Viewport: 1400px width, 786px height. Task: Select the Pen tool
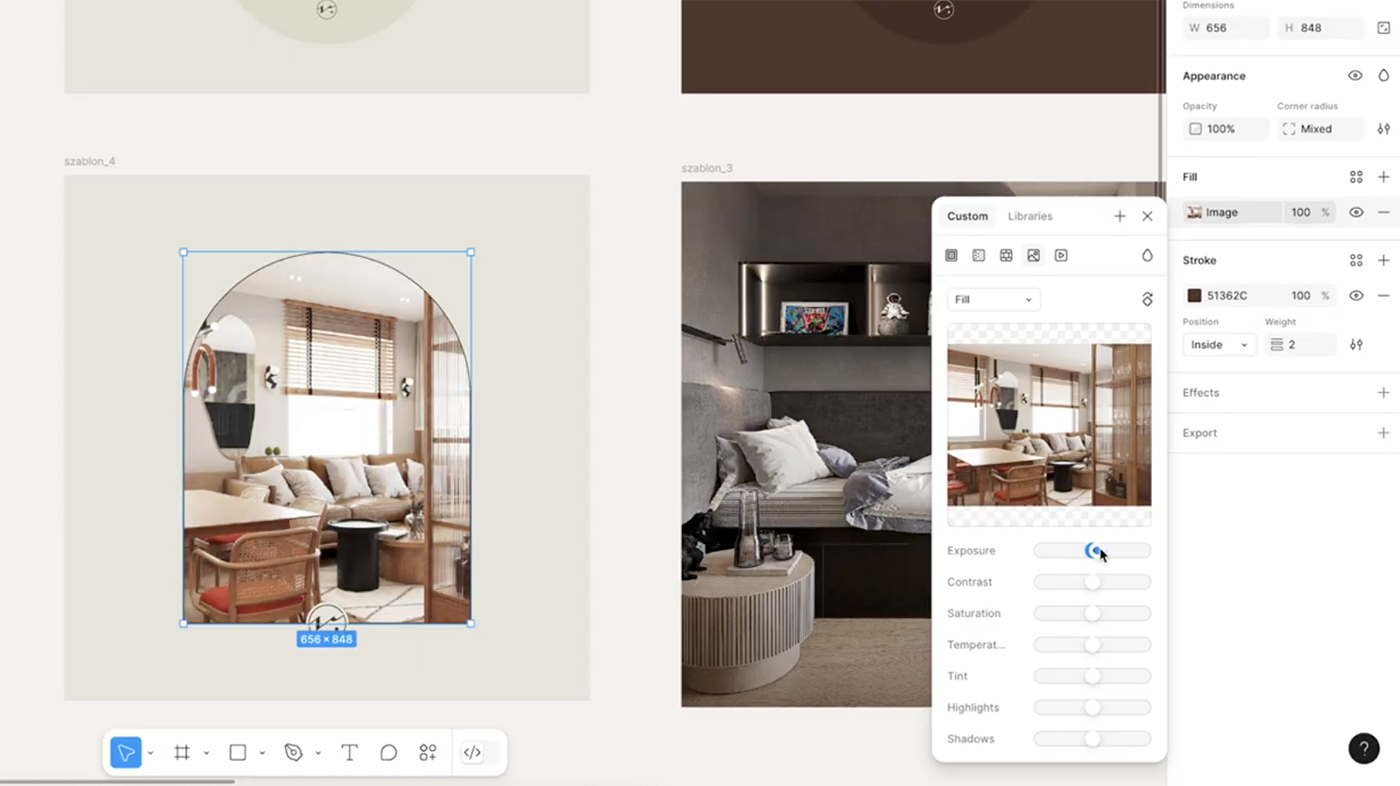[293, 753]
